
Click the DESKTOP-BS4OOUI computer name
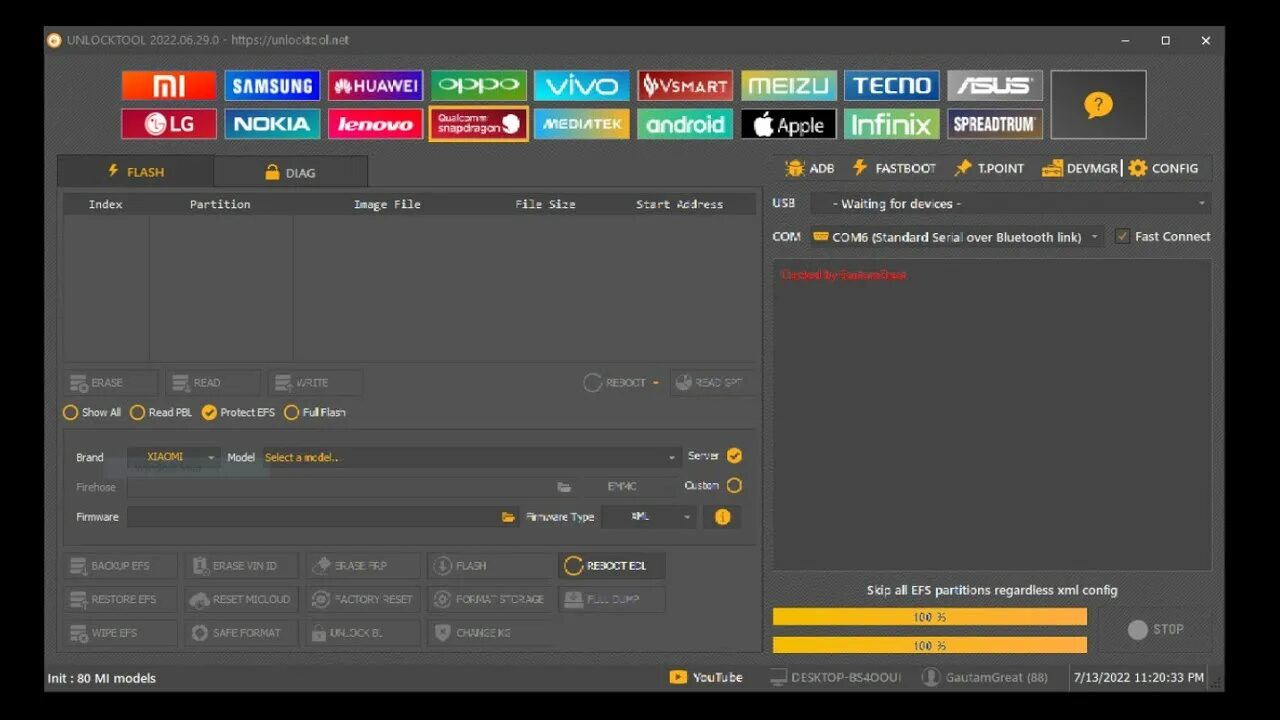point(846,677)
